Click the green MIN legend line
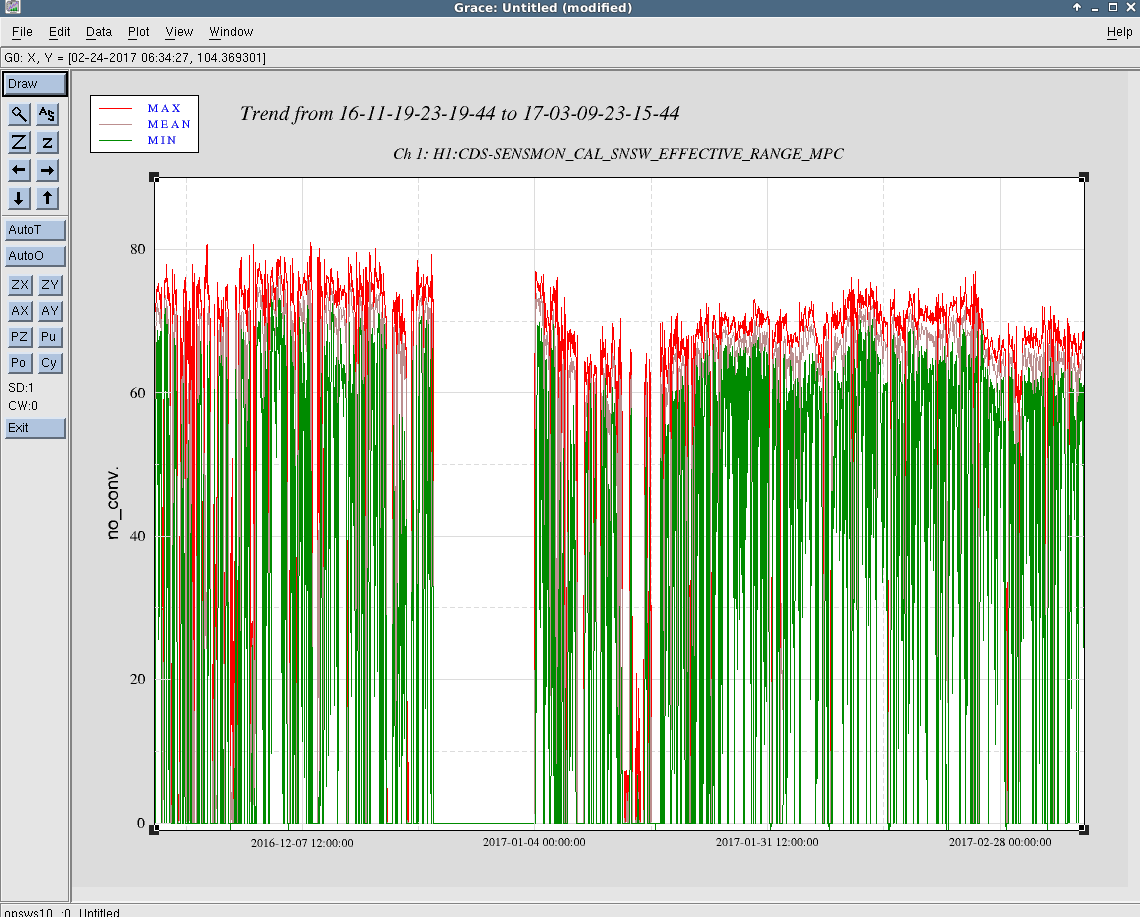The width and height of the screenshot is (1140, 917). pyautogui.click(x=115, y=141)
